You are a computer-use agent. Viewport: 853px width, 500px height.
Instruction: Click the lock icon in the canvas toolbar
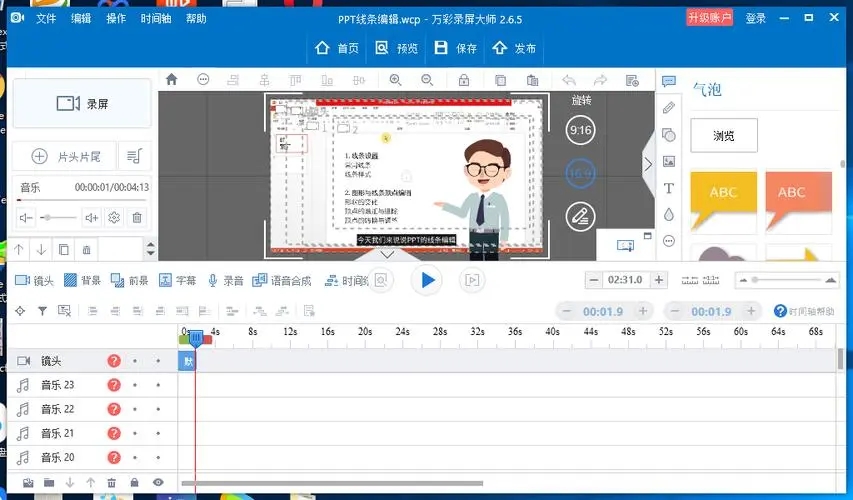464,80
